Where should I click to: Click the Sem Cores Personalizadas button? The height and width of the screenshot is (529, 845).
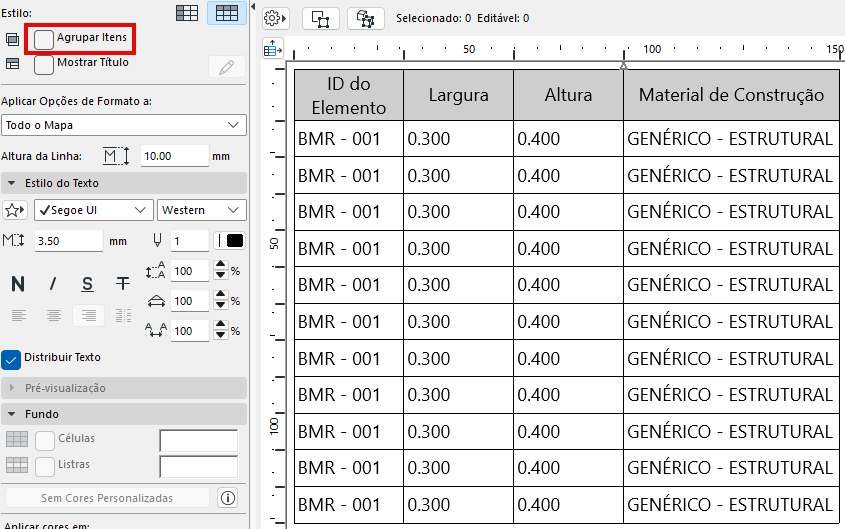107,498
